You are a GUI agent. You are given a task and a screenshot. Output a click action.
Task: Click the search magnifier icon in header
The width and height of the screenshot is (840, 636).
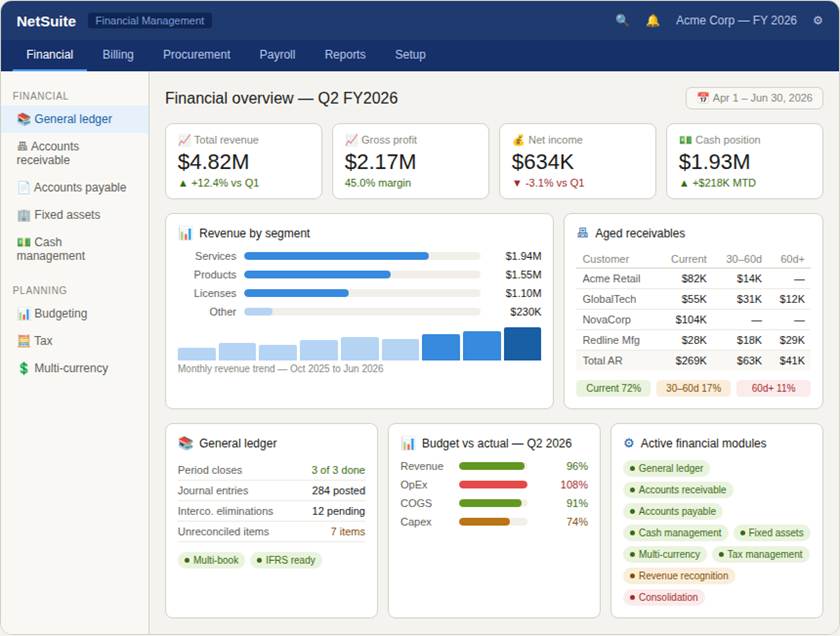click(x=621, y=20)
